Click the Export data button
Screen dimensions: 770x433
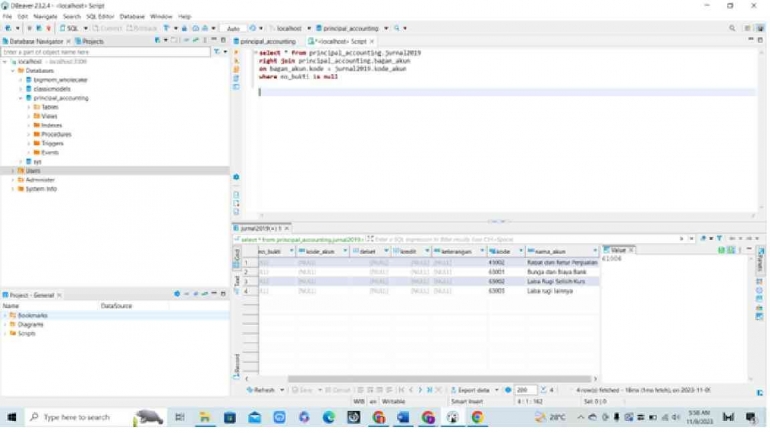[470, 390]
